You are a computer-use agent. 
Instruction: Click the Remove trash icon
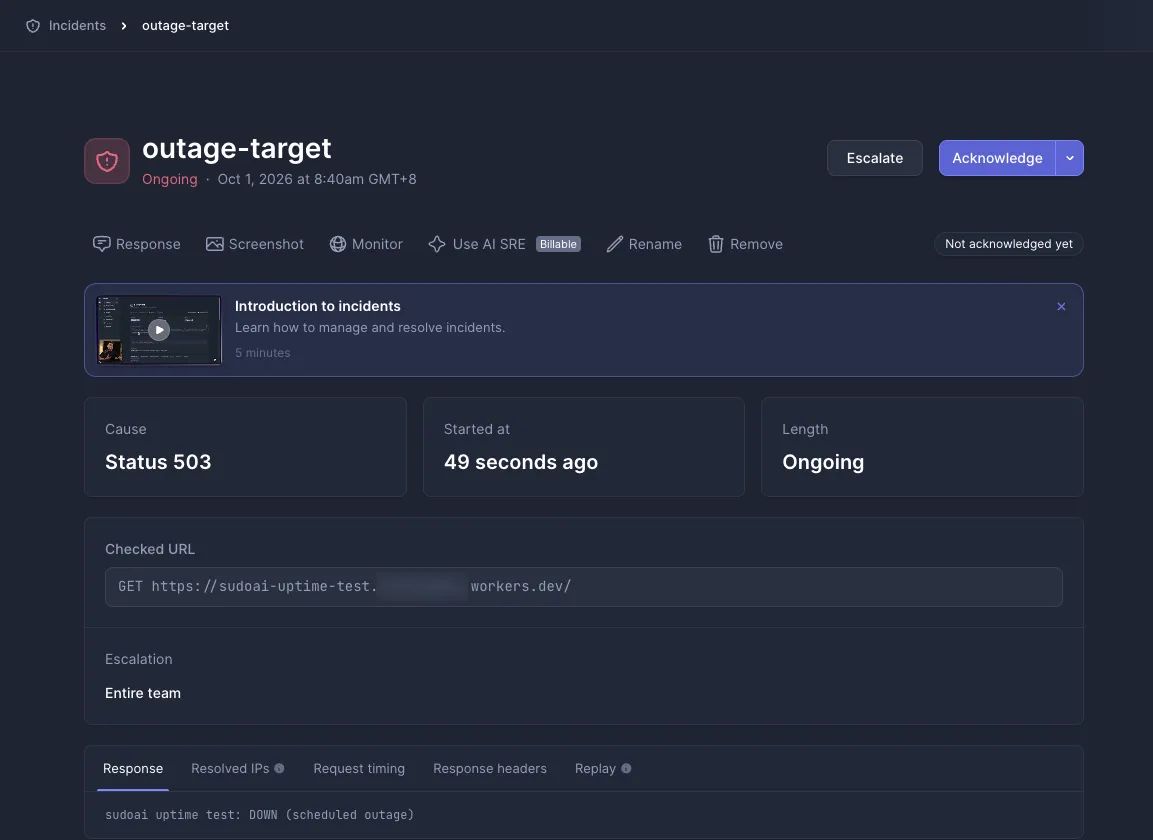coord(715,244)
